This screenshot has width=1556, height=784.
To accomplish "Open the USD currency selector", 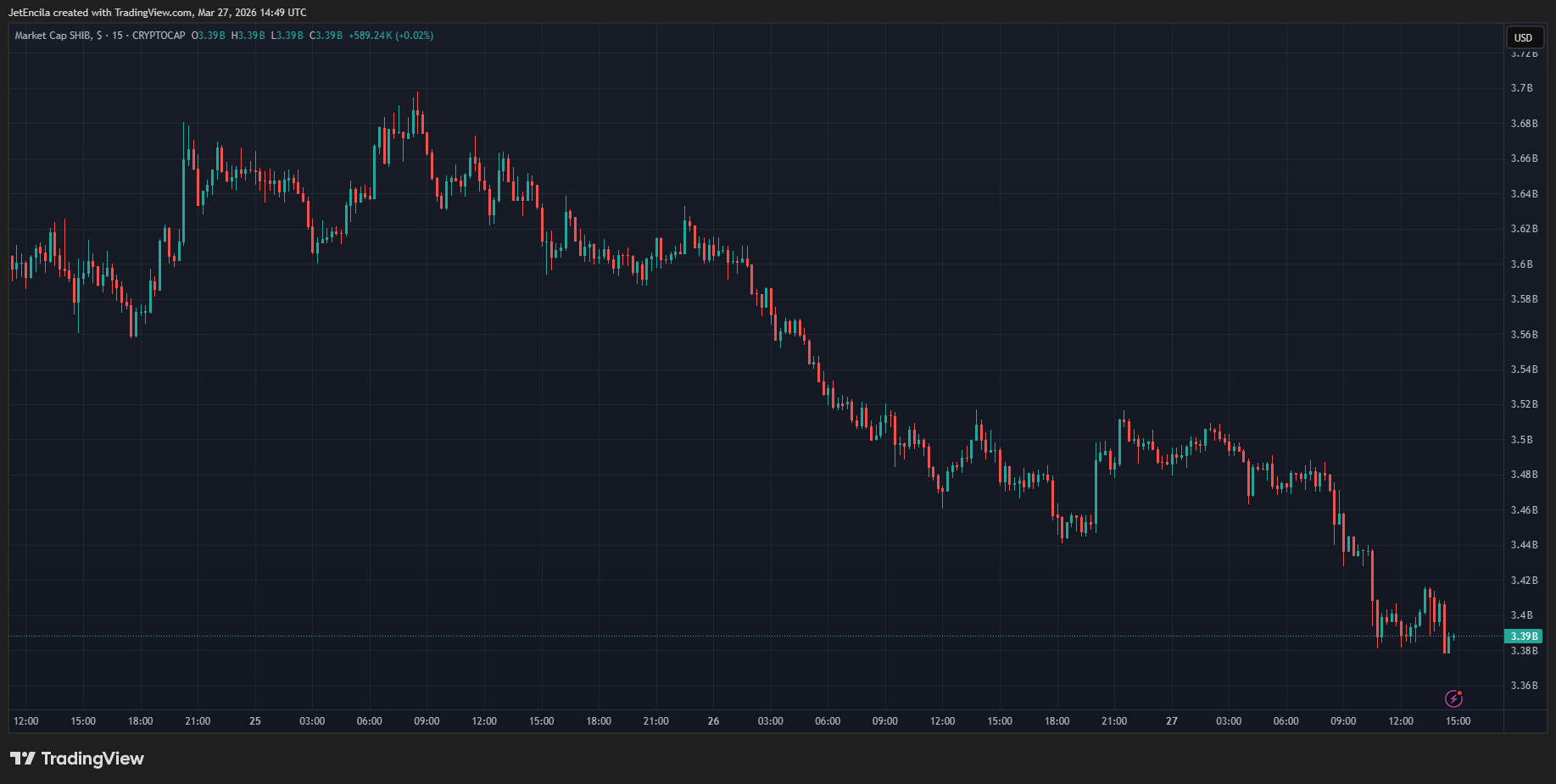I will coord(1523,37).
